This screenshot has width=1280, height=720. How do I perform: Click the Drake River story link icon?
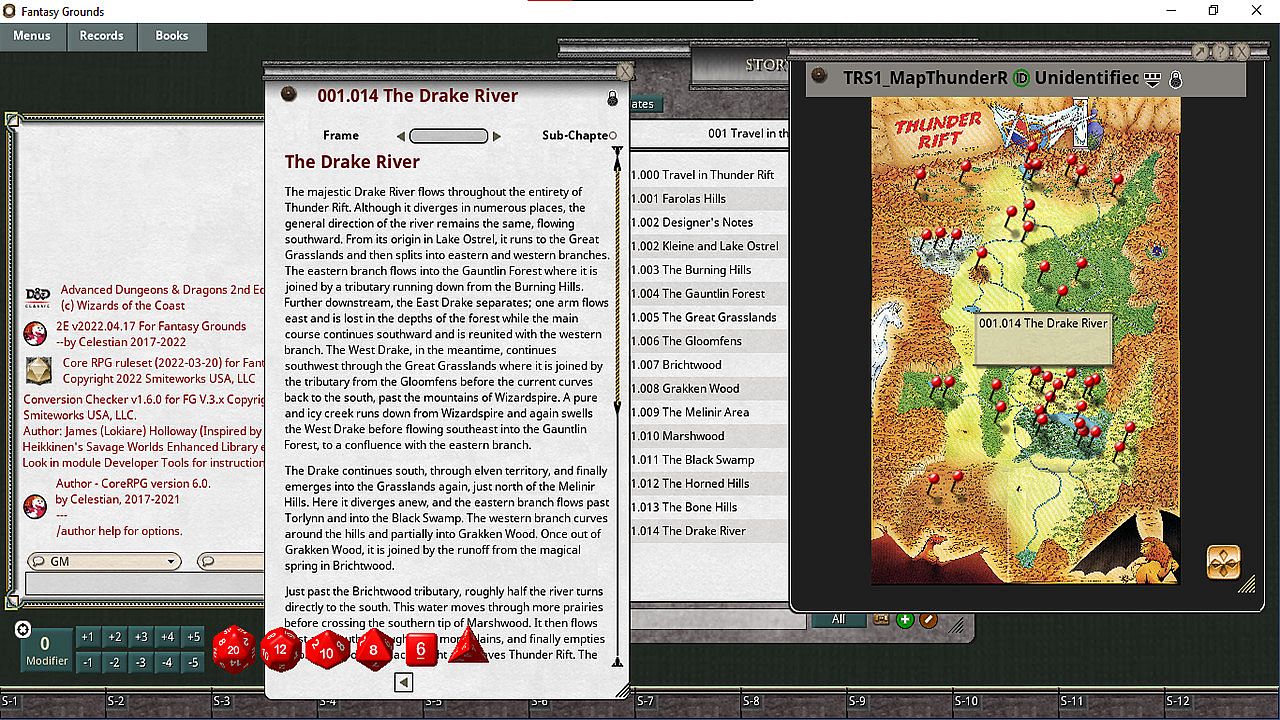(x=289, y=94)
